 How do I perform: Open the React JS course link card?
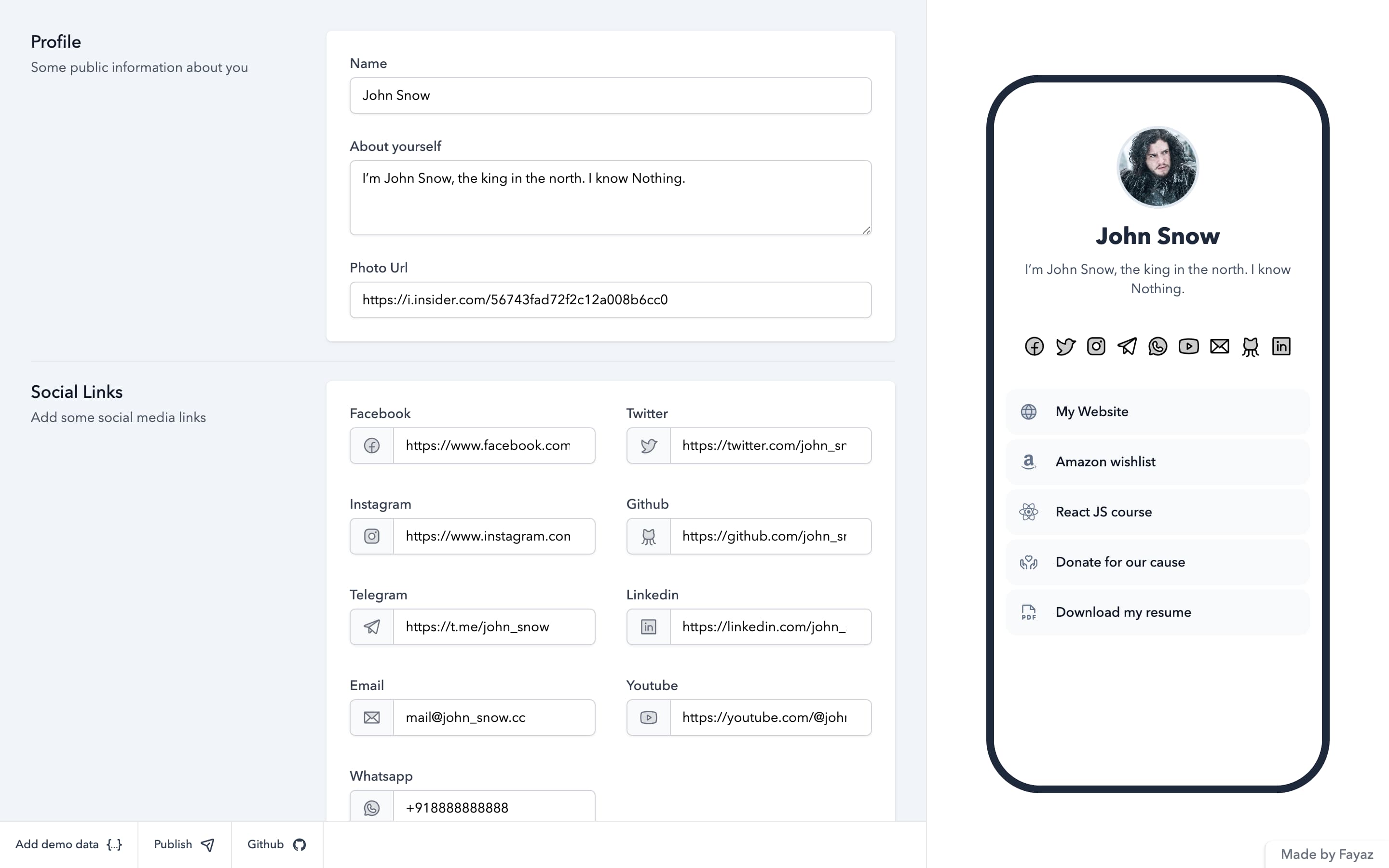tap(1157, 512)
